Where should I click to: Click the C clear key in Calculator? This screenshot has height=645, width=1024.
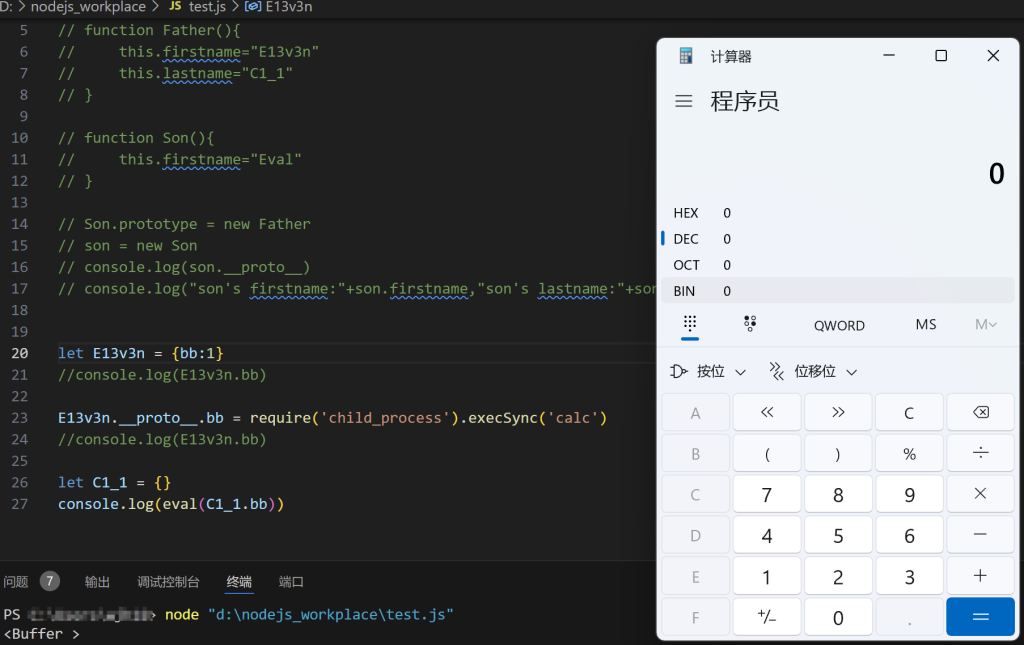pyautogui.click(x=909, y=413)
